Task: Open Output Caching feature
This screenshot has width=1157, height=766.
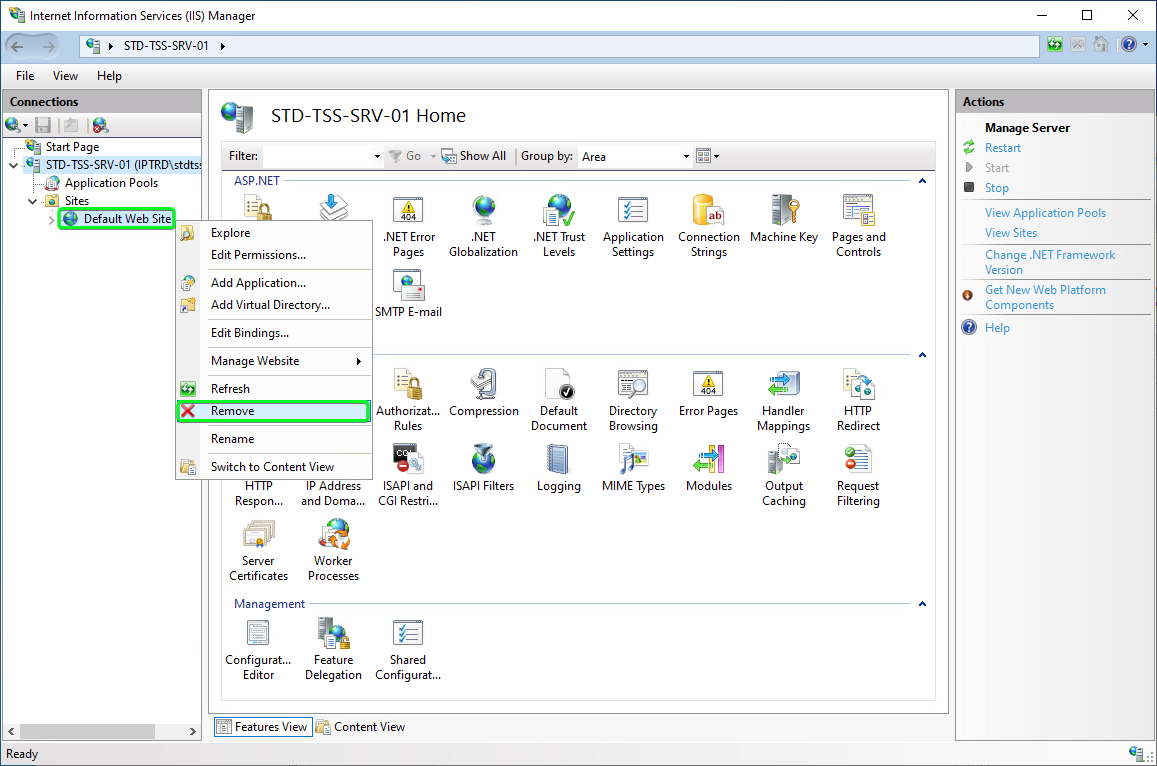Action: click(784, 476)
